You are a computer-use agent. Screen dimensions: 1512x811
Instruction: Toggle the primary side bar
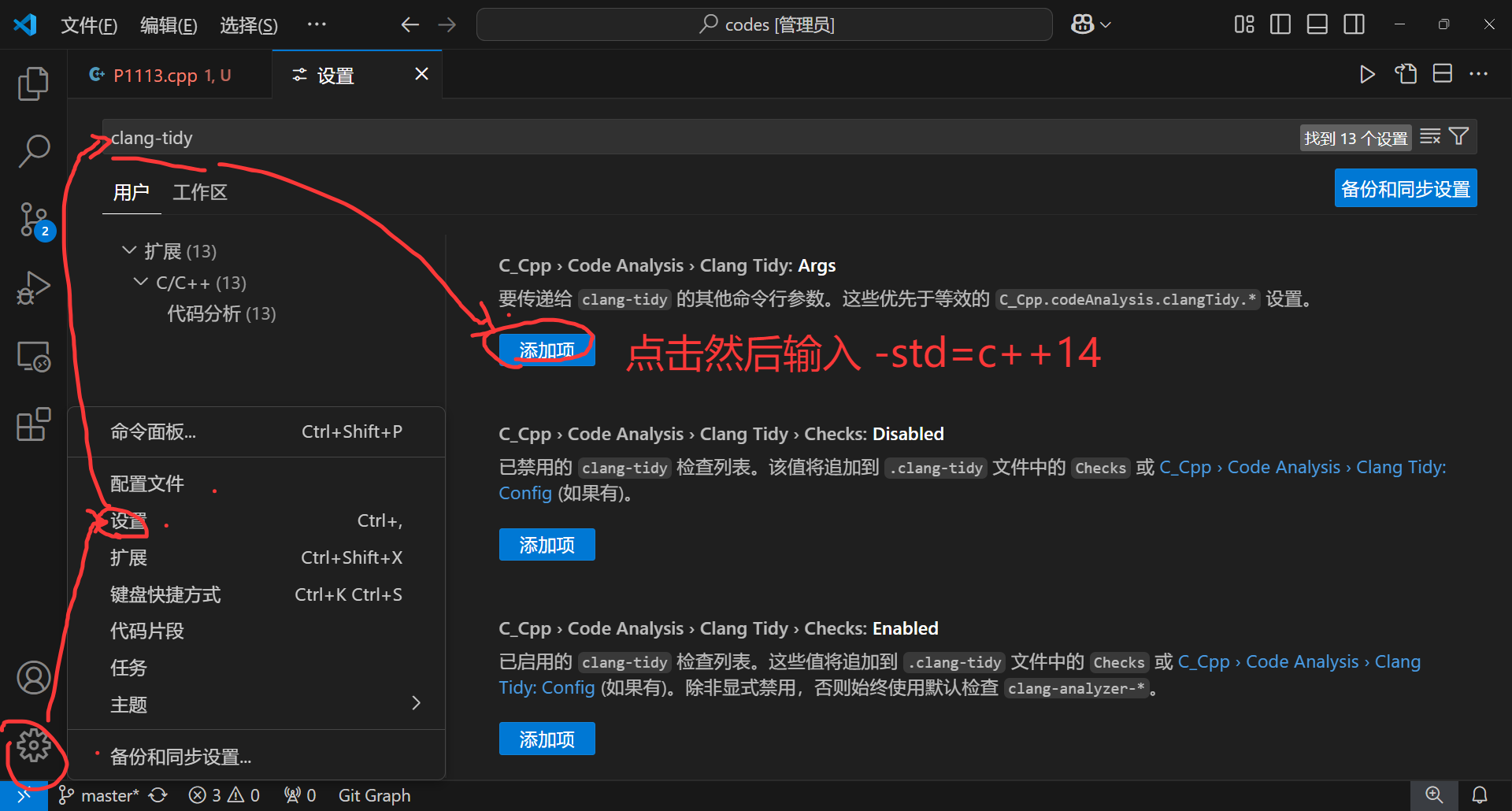point(1280,24)
